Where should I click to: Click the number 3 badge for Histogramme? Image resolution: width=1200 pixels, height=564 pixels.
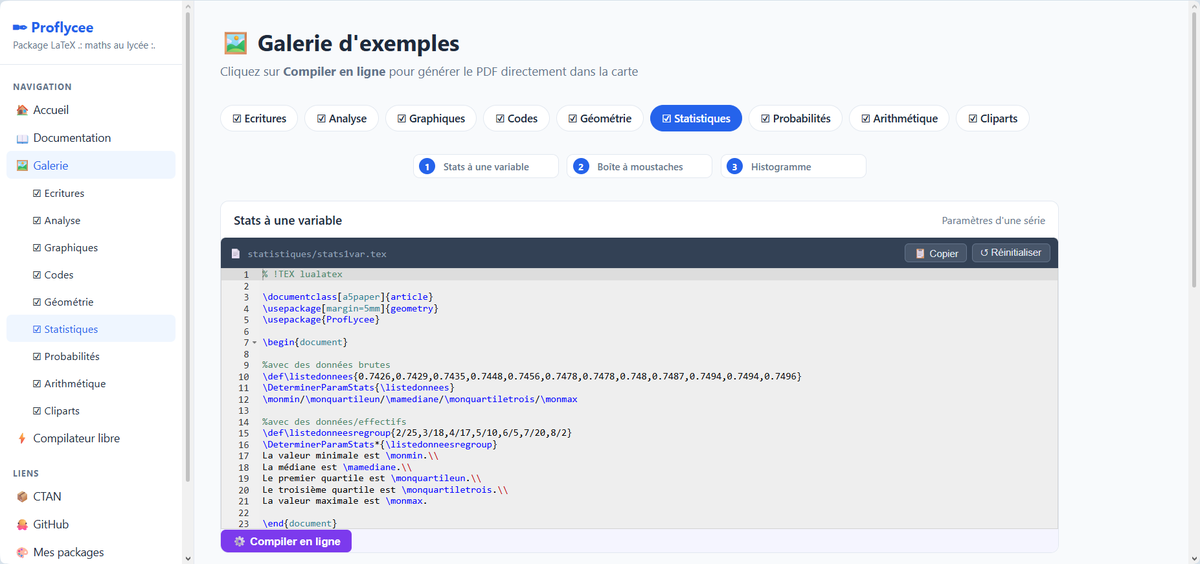coord(735,167)
